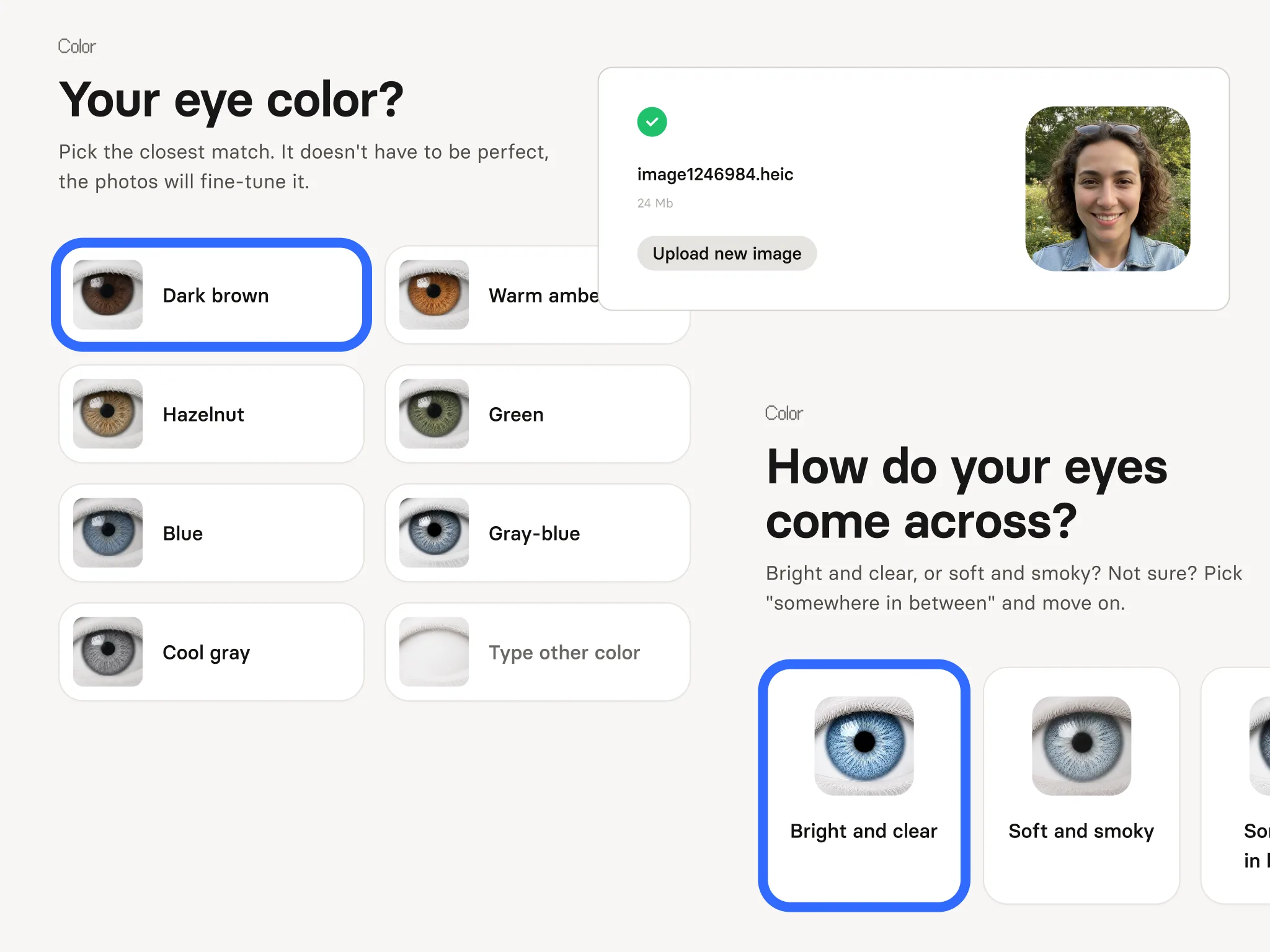Select the Bright and clear eye card
This screenshot has width=1270, height=952.
point(864,785)
